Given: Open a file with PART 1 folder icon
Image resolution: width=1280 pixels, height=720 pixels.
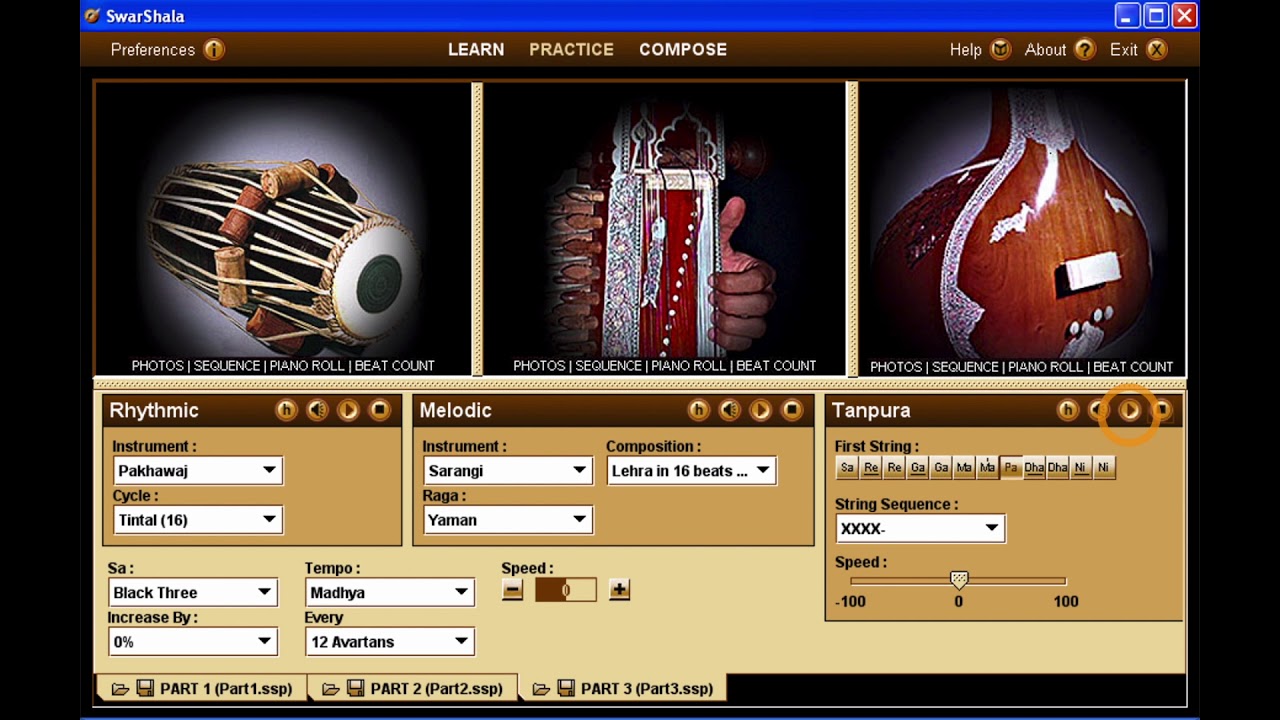Looking at the screenshot, I should point(120,689).
